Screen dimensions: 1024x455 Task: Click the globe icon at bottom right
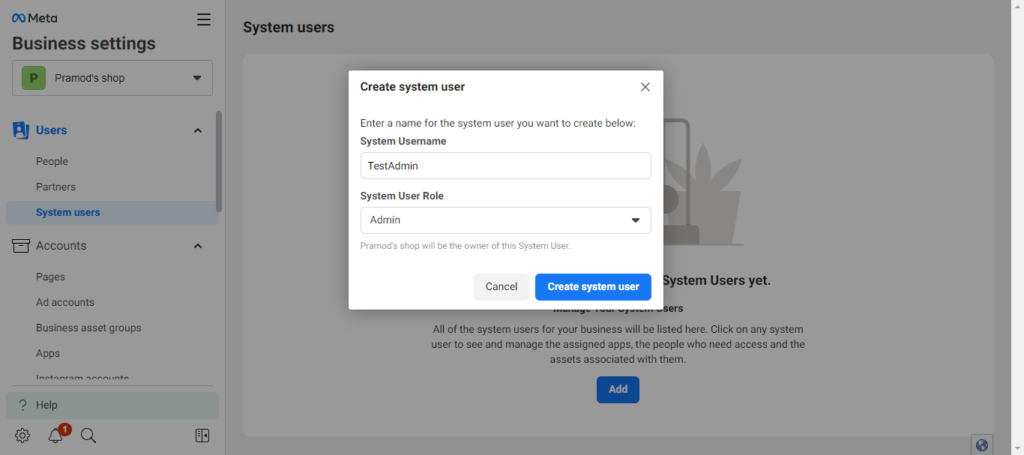click(x=981, y=445)
